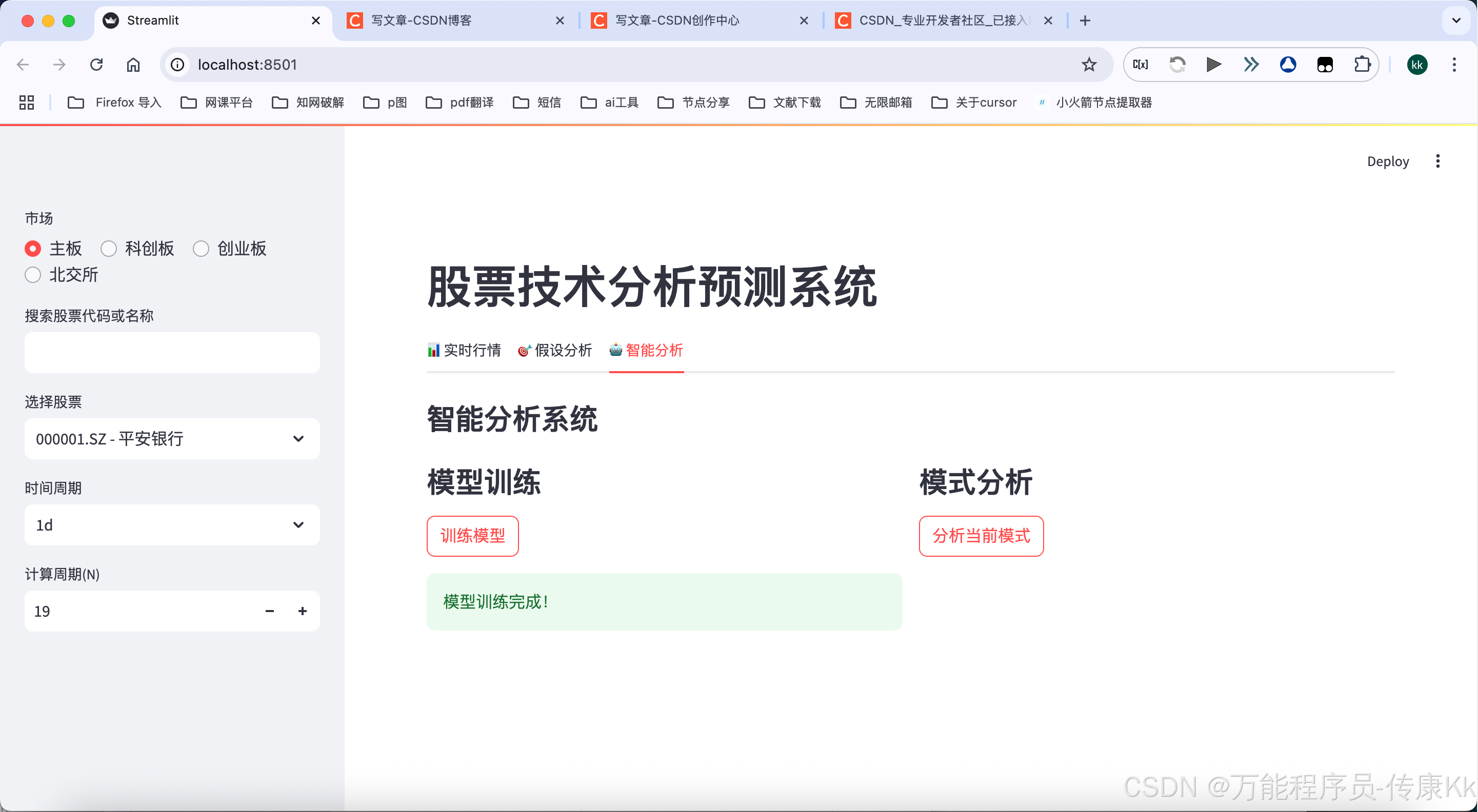Screen dimensions: 1478x812
Task: Open a new browser tab
Action: click(x=1085, y=21)
